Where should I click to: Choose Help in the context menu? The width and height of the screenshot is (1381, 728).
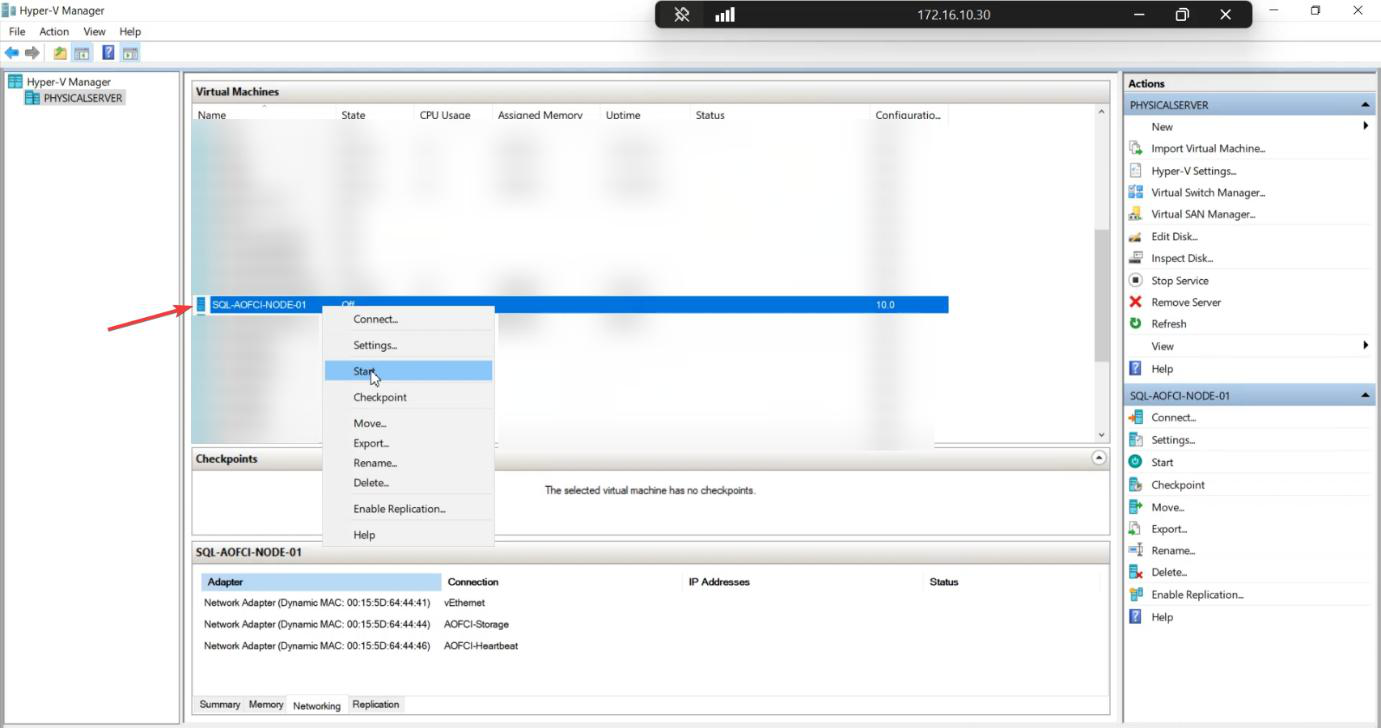tap(408, 535)
